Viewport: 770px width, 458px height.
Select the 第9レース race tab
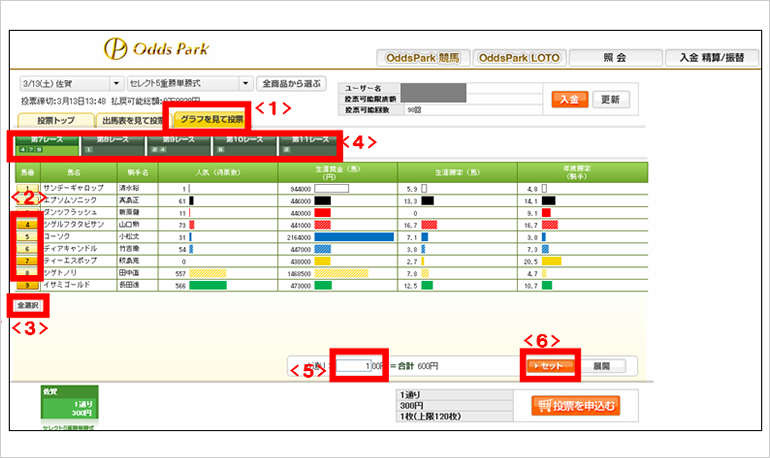[179, 145]
